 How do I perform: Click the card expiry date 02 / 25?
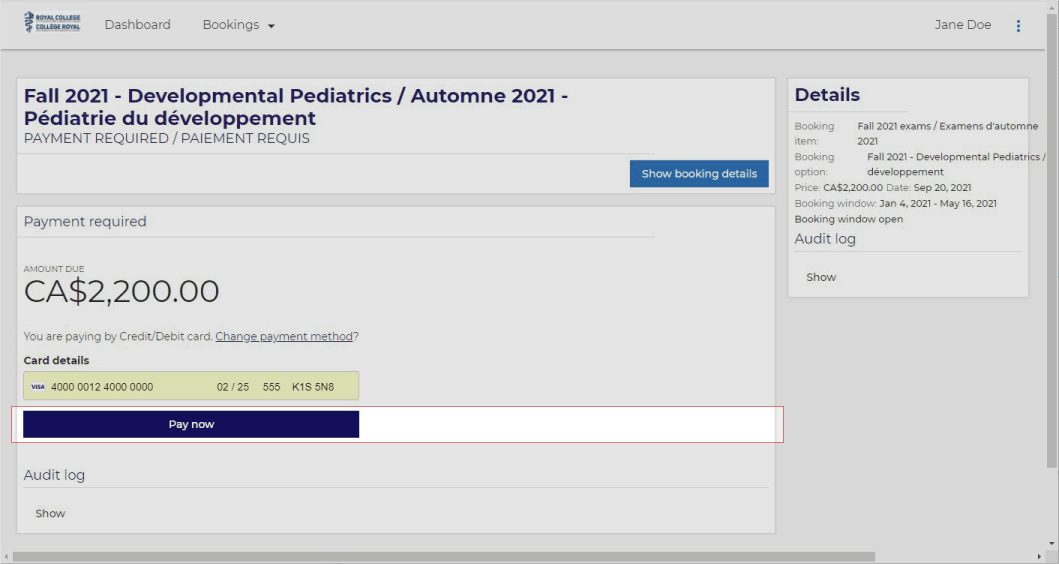(x=232, y=387)
